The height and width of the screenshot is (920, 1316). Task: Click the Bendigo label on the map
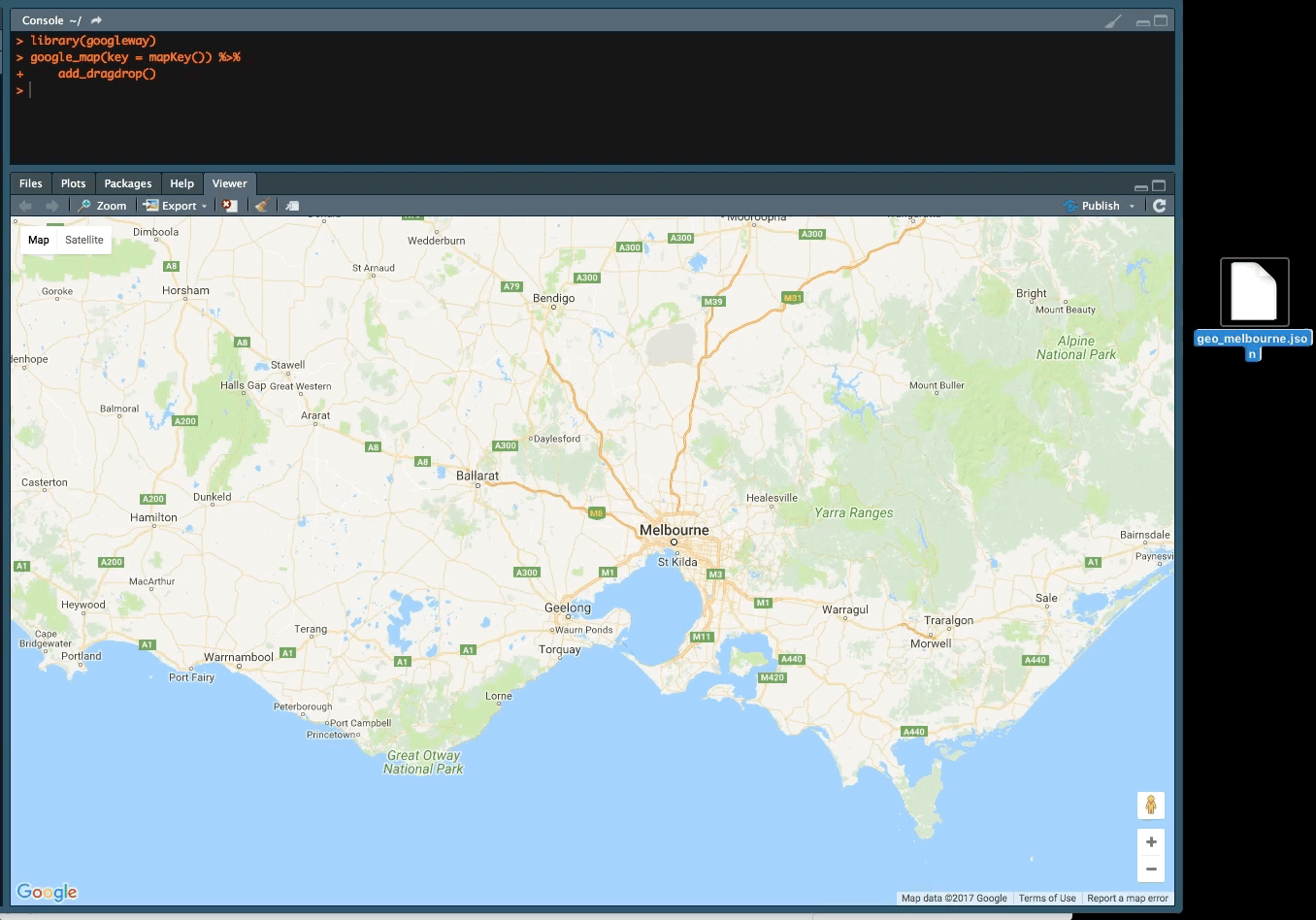[554, 298]
